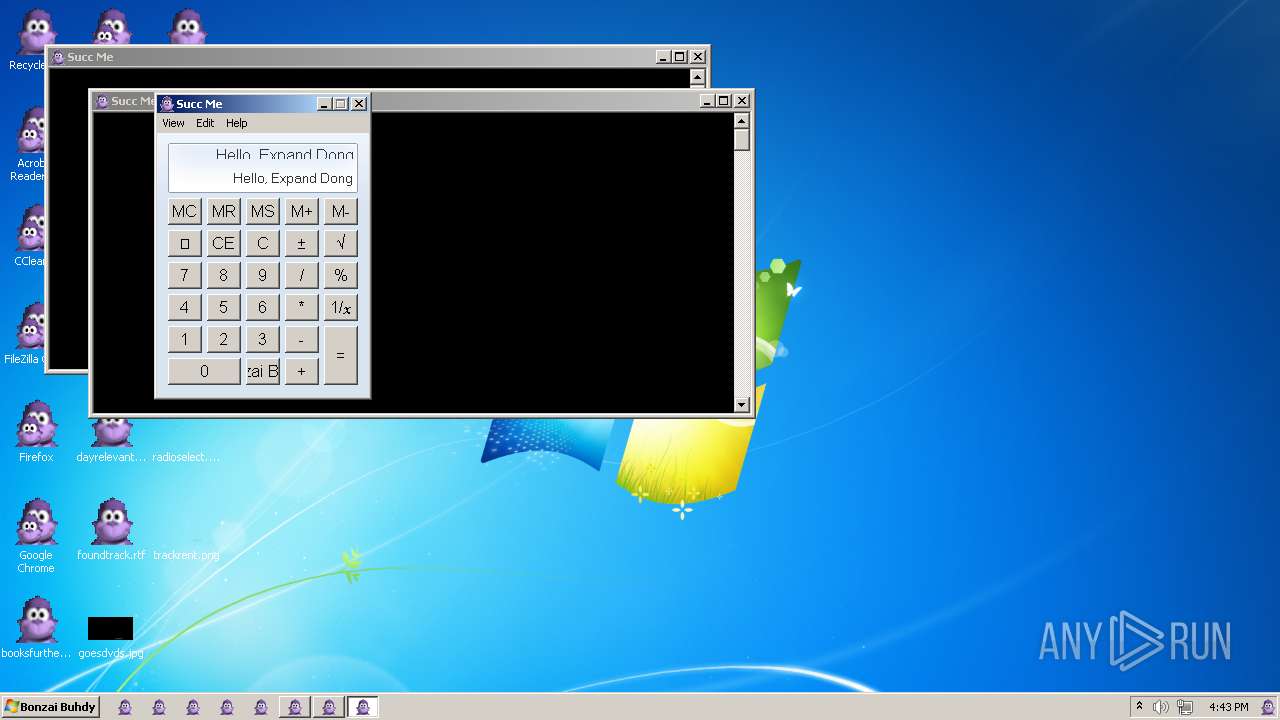Open the View menu in calculator
This screenshot has height=720, width=1280.
(173, 123)
